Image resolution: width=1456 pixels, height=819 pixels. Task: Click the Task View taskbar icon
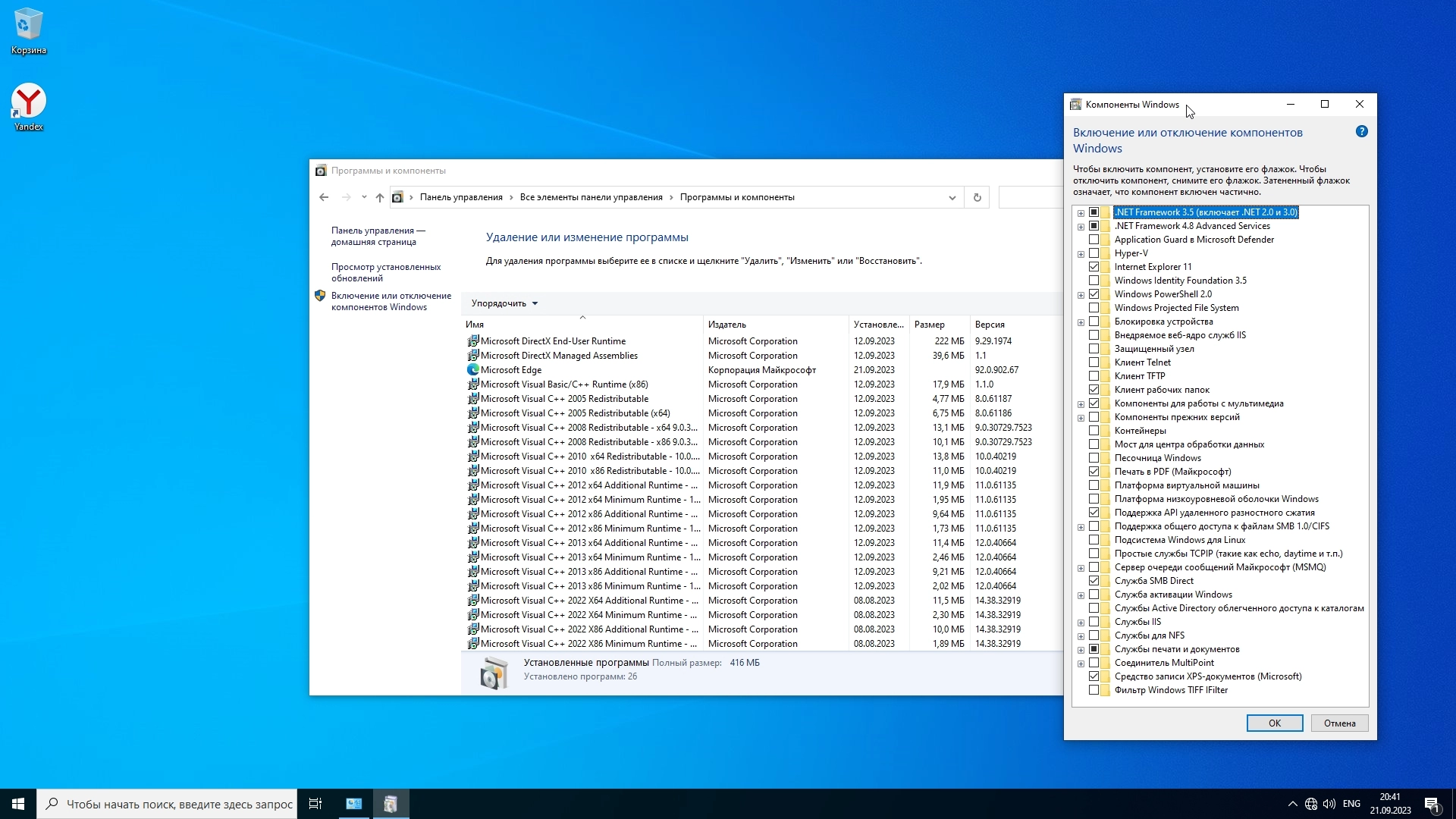pos(315,804)
